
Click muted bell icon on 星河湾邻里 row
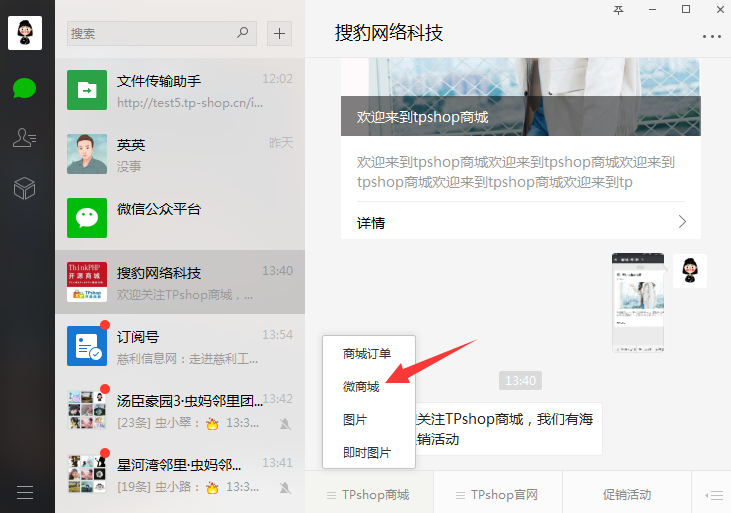[x=285, y=487]
